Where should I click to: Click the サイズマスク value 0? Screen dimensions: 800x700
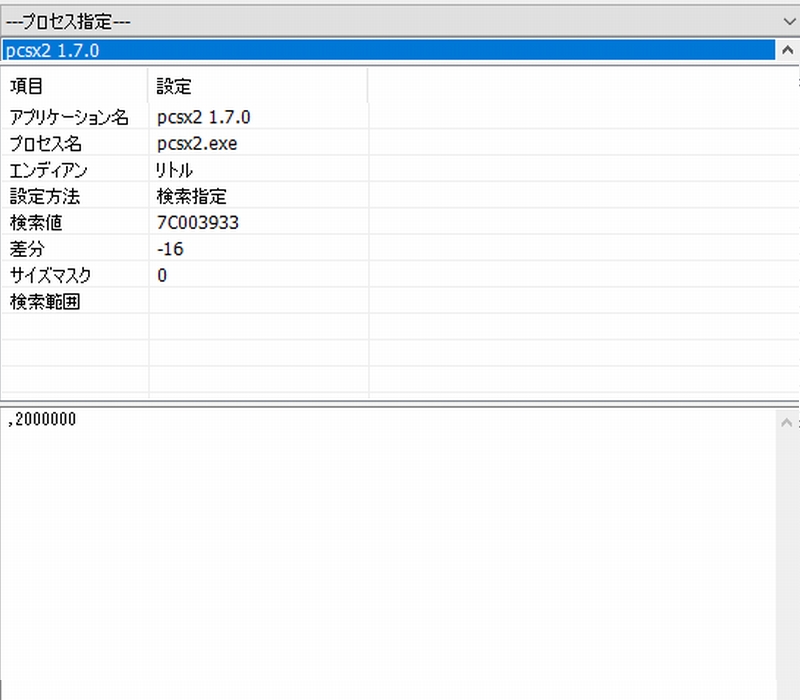point(162,276)
